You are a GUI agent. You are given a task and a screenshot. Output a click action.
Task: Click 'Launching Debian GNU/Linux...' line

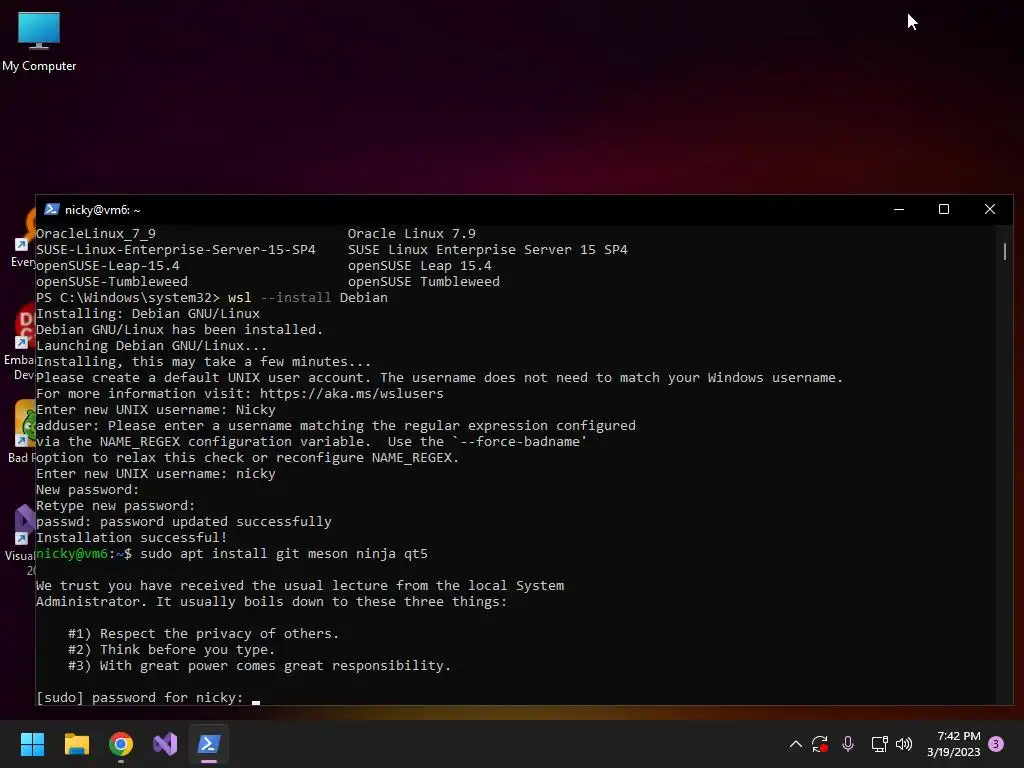(x=152, y=345)
